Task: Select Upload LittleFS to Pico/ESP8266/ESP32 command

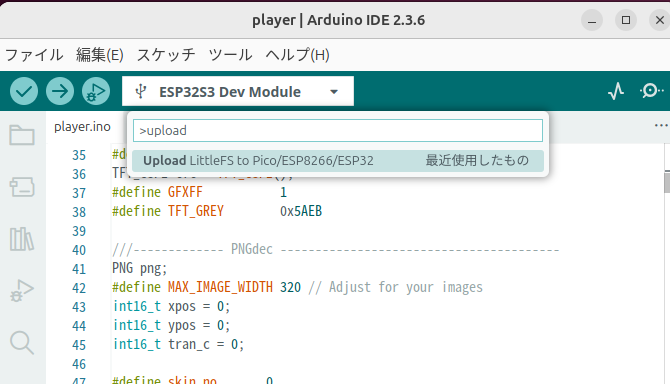Action: (x=338, y=161)
